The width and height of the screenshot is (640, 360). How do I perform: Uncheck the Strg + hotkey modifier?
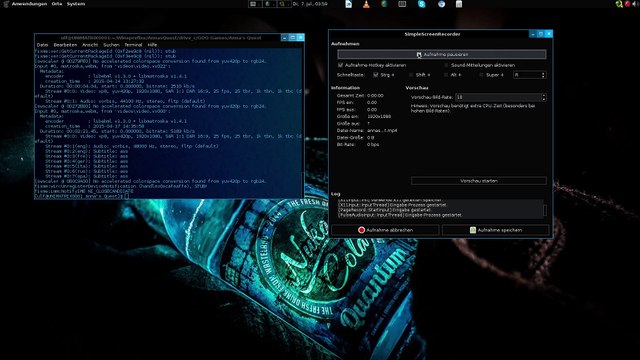(x=376, y=75)
